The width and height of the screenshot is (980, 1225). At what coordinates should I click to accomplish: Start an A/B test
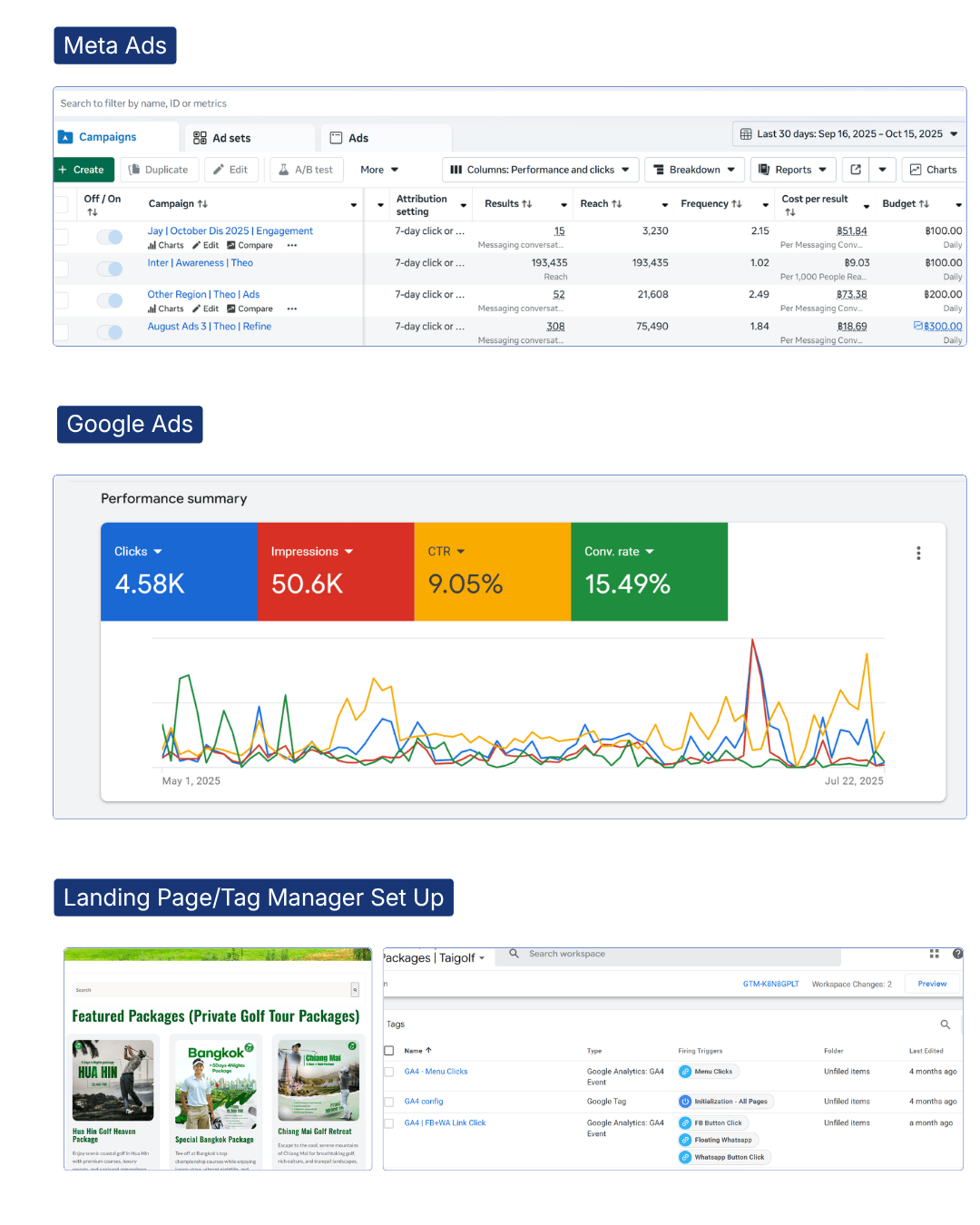tap(306, 170)
